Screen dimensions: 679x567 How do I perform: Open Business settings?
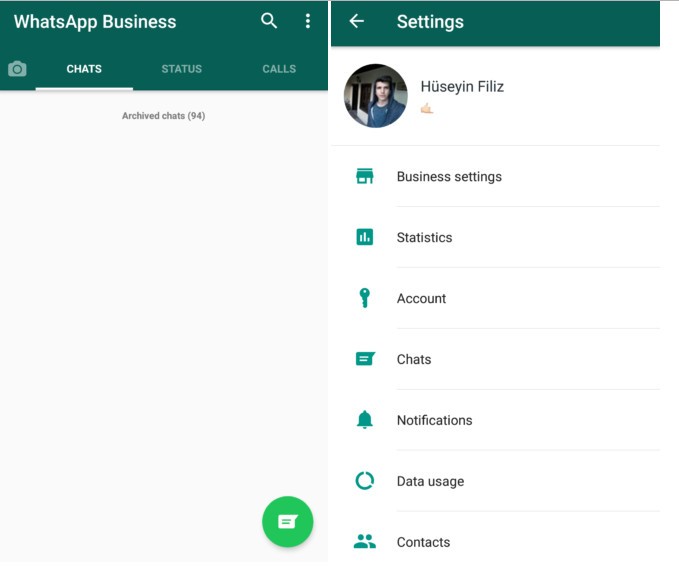(495, 176)
